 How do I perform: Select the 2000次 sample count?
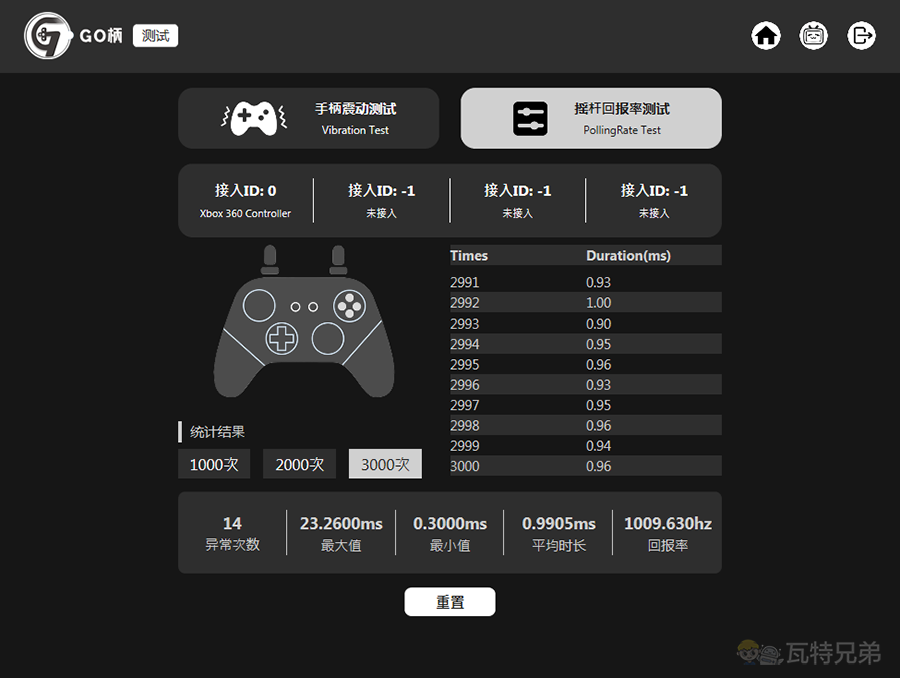coord(300,464)
